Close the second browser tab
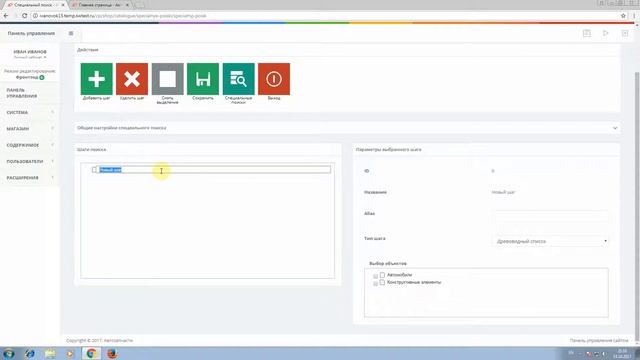 coord(127,5)
